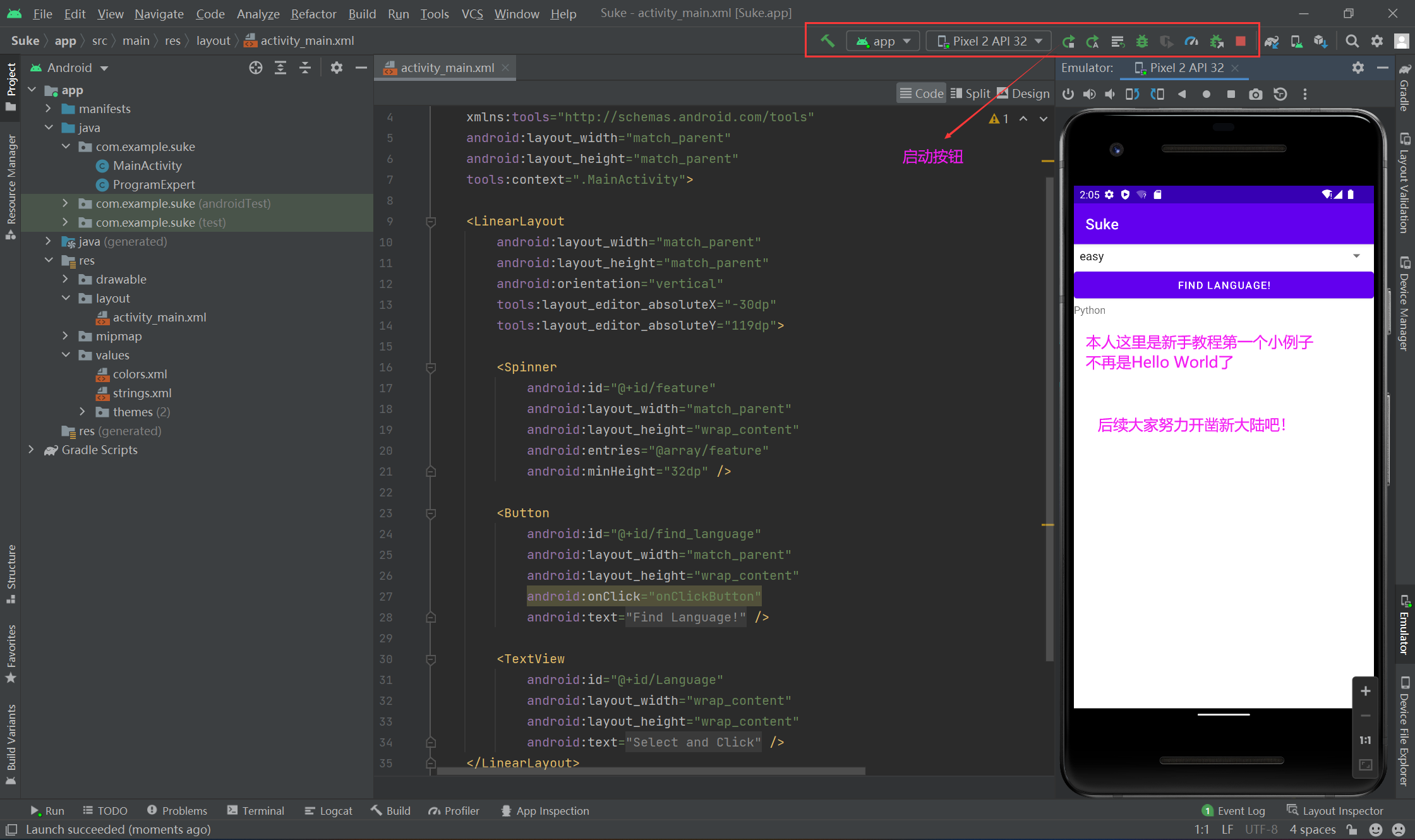This screenshot has height=840, width=1415.
Task: Run the app using the Run button
Action: point(1068,40)
